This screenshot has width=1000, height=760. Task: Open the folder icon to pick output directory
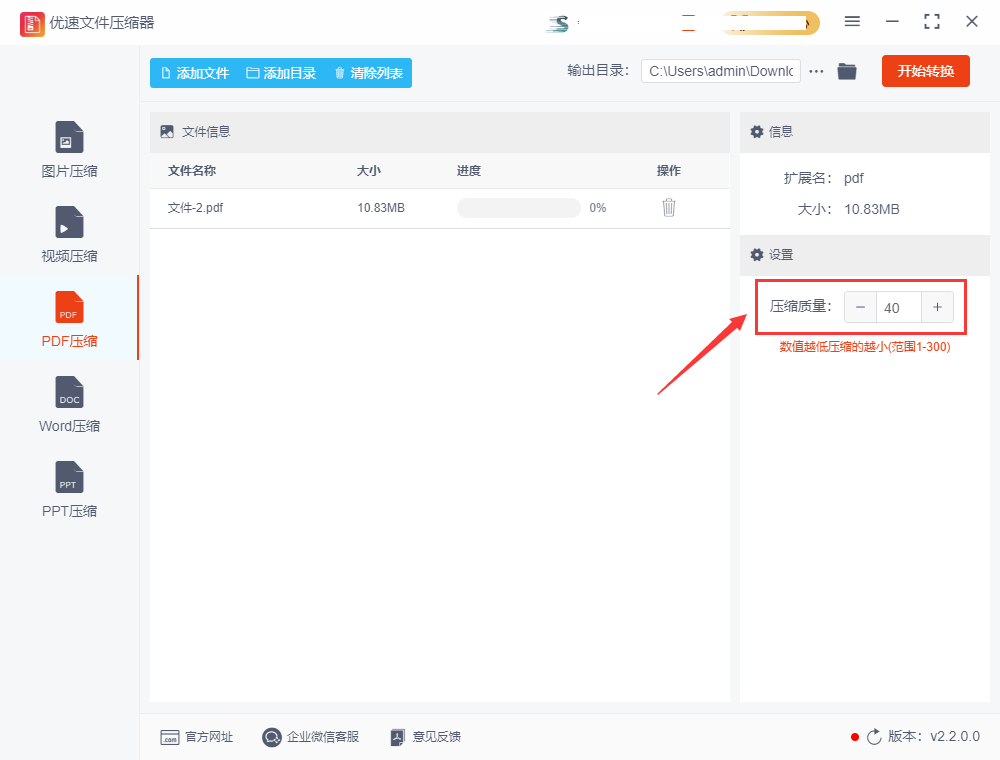pos(847,71)
